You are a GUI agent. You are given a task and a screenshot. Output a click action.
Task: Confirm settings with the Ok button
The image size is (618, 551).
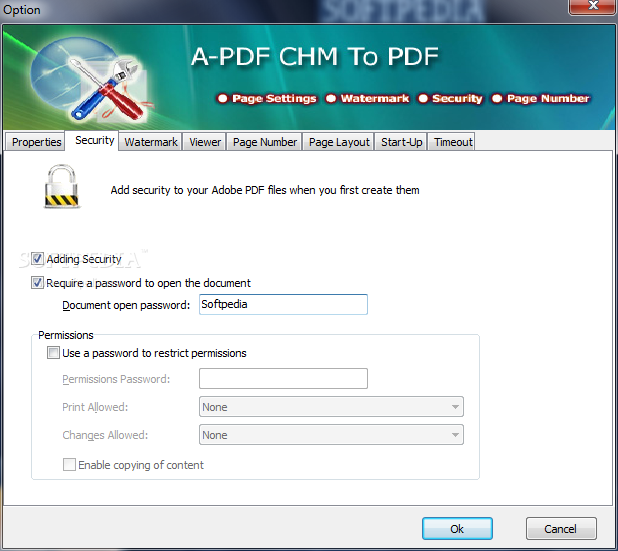point(457,529)
